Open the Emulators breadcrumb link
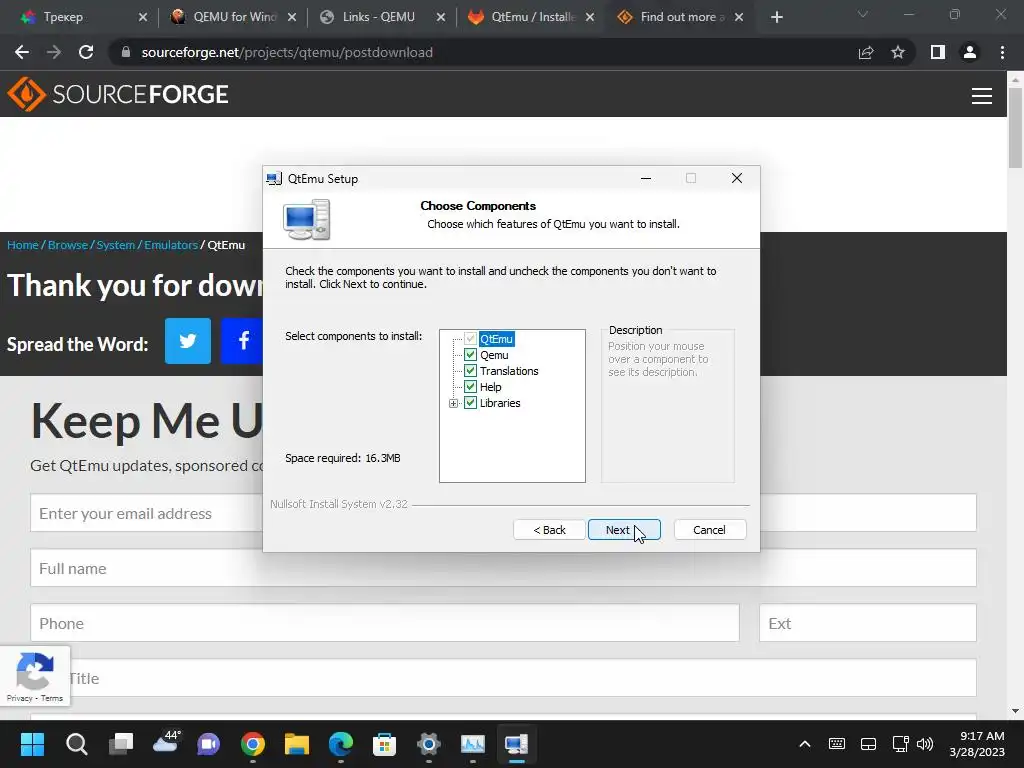 [171, 245]
